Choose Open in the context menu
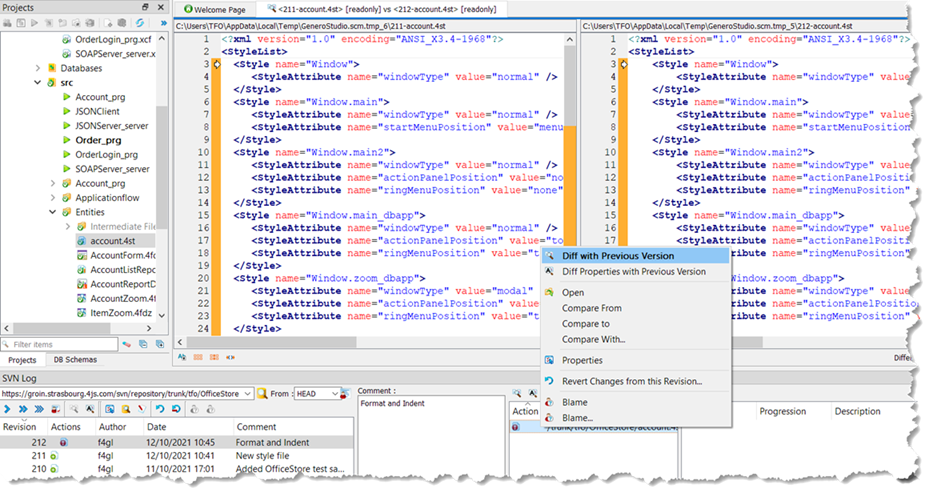Image resolution: width=929 pixels, height=493 pixels. pyautogui.click(x=636, y=292)
